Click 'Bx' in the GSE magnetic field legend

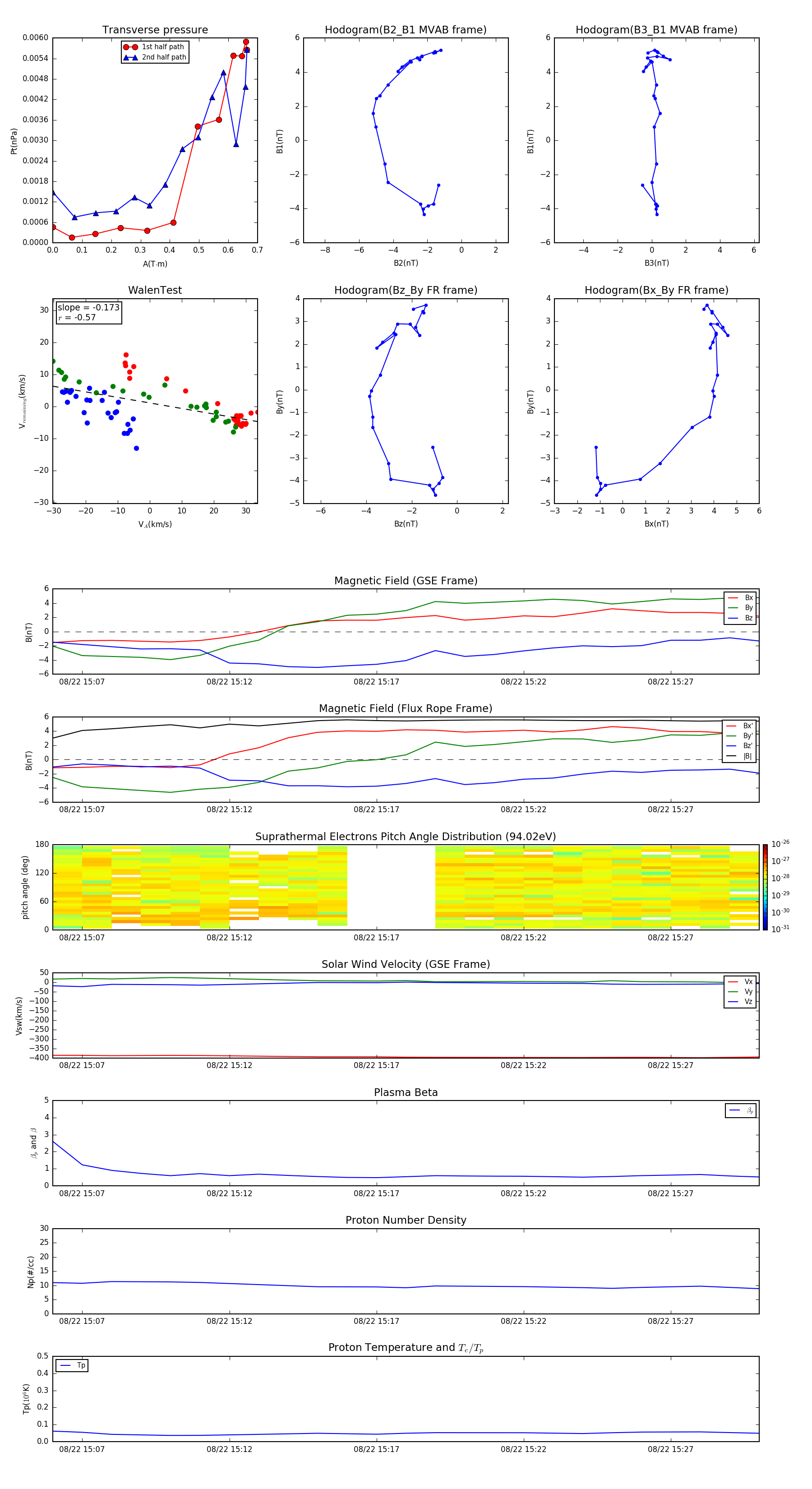coord(748,598)
